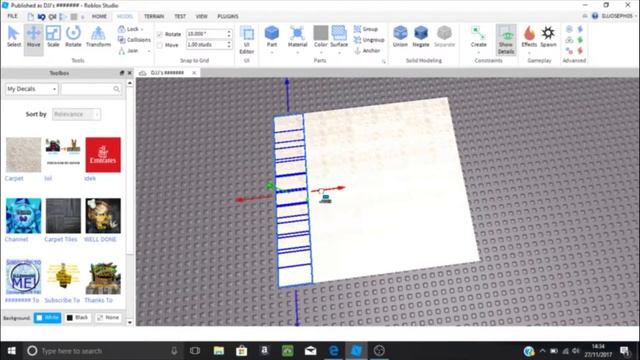Image resolution: width=640 pixels, height=360 pixels.
Task: Switch to the VIEW ribbon tab
Action: pyautogui.click(x=202, y=16)
